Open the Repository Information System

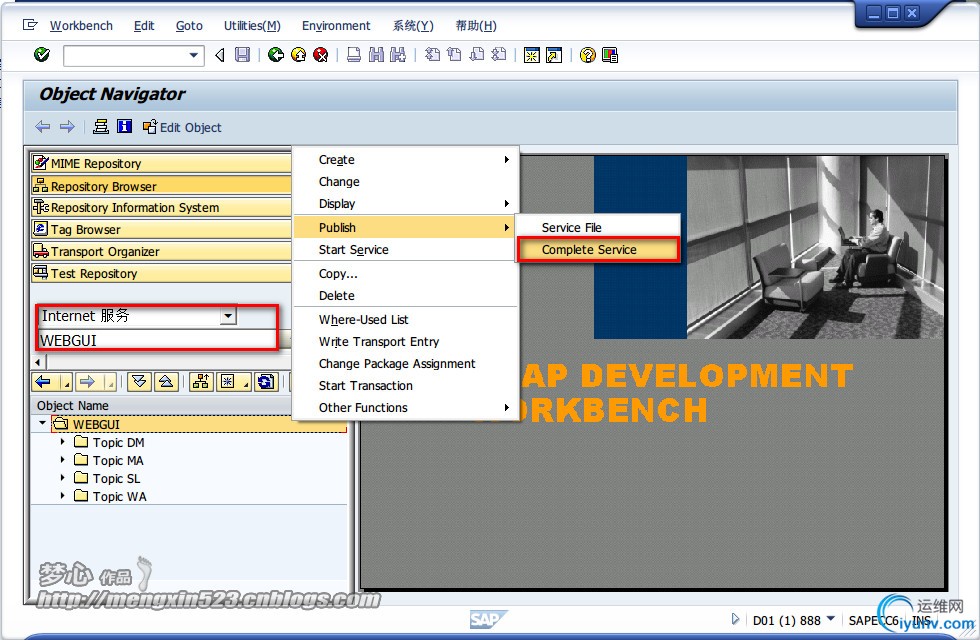(161, 207)
